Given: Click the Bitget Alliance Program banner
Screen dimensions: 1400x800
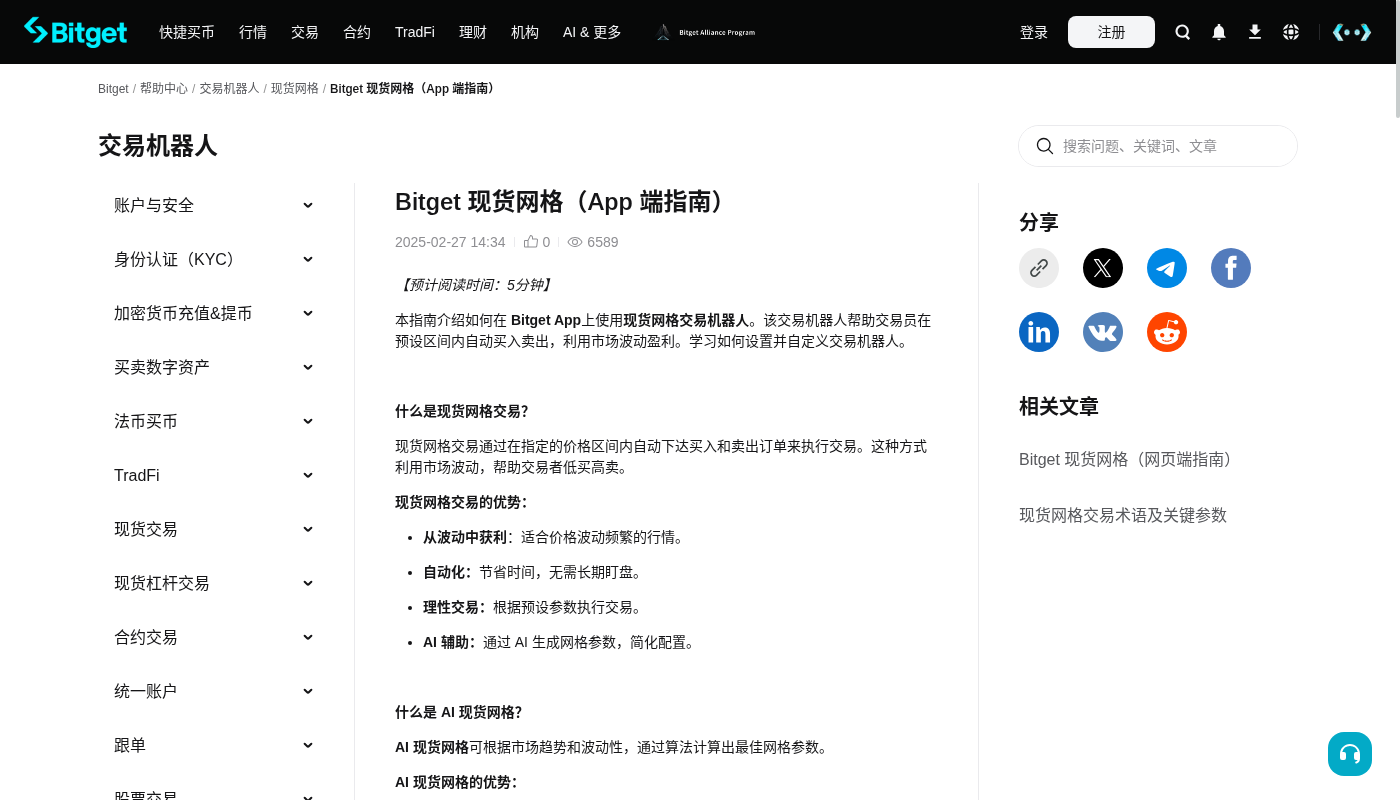Looking at the screenshot, I should click(705, 32).
